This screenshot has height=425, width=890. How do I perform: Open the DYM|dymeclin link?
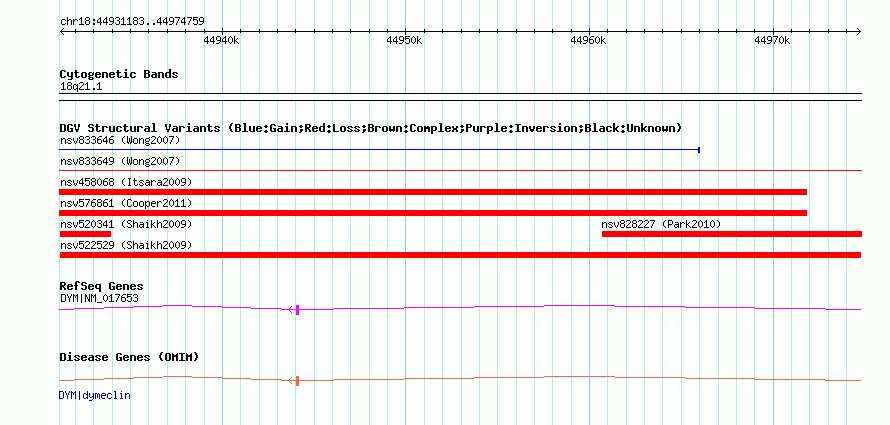[x=95, y=395]
